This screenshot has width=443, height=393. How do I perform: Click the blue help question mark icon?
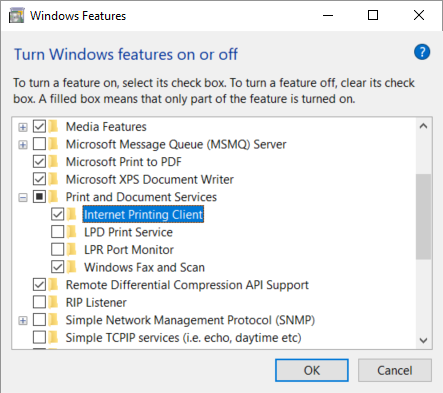click(x=422, y=52)
